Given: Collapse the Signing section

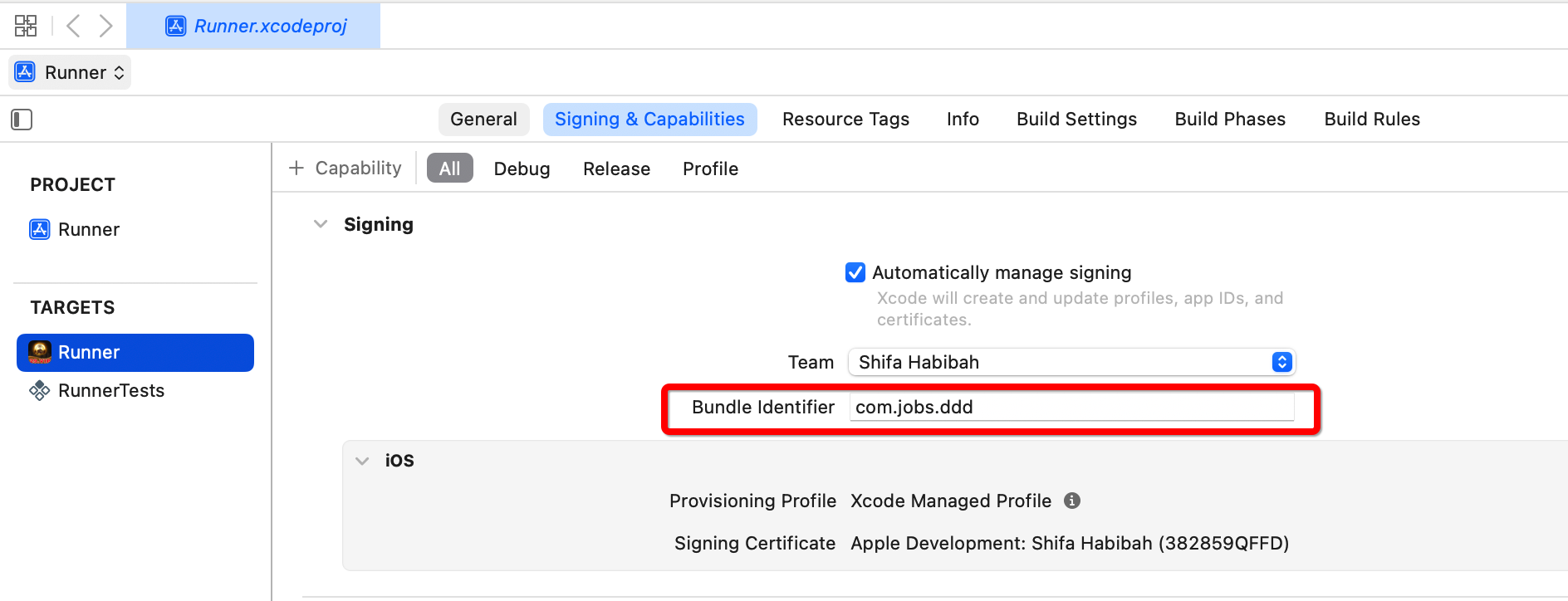Looking at the screenshot, I should (321, 224).
